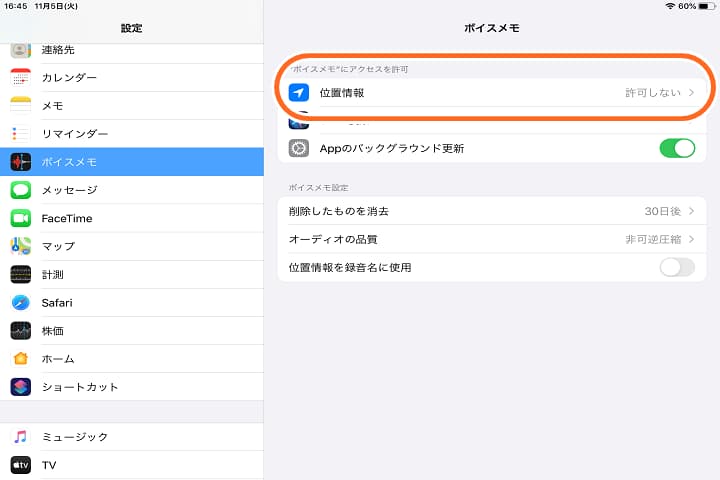Screen dimensions: 720x480
Task: Open 削除したものを消去 setting
Action: point(492,211)
